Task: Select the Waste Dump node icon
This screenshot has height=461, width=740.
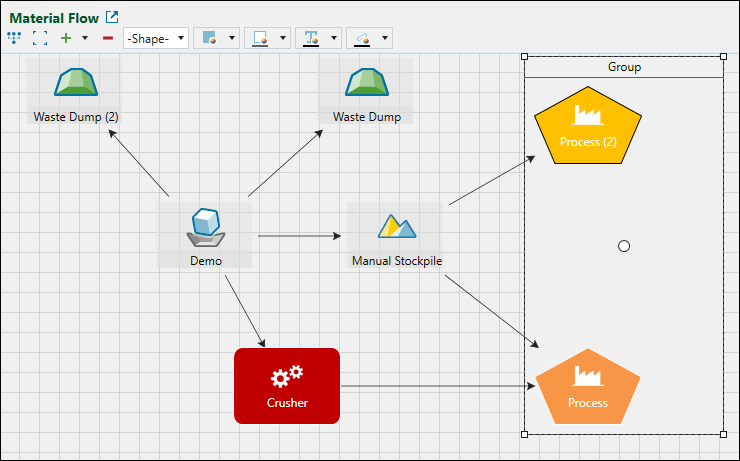Action: (x=367, y=83)
